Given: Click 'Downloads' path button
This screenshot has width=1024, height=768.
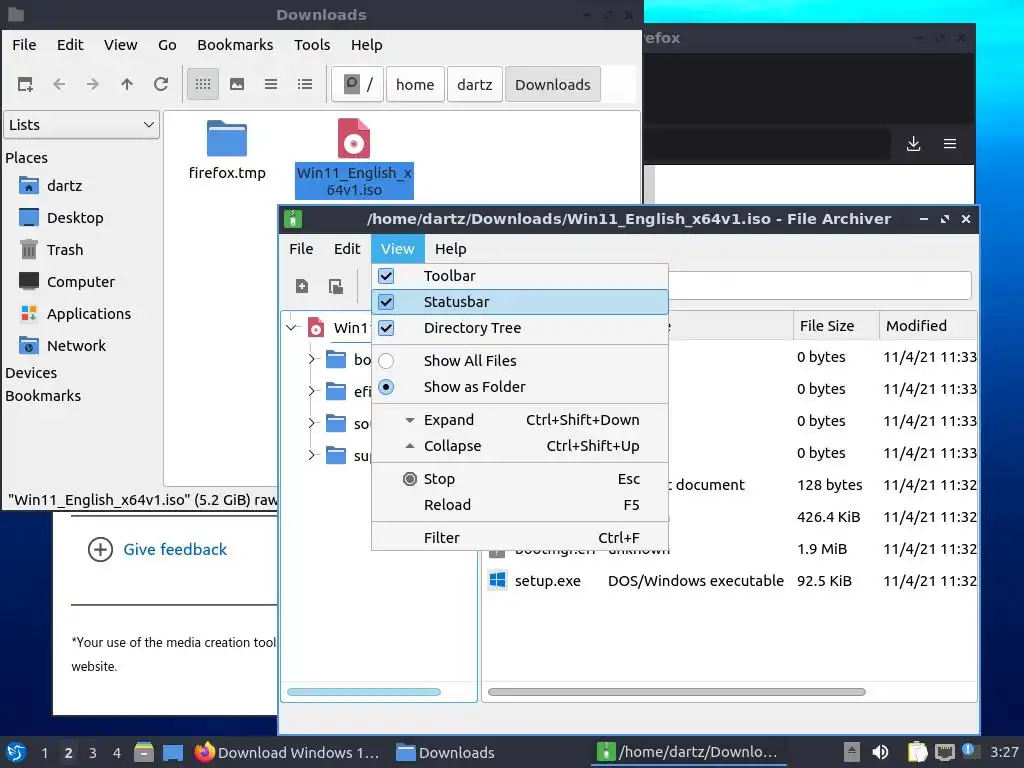Looking at the screenshot, I should [552, 84].
